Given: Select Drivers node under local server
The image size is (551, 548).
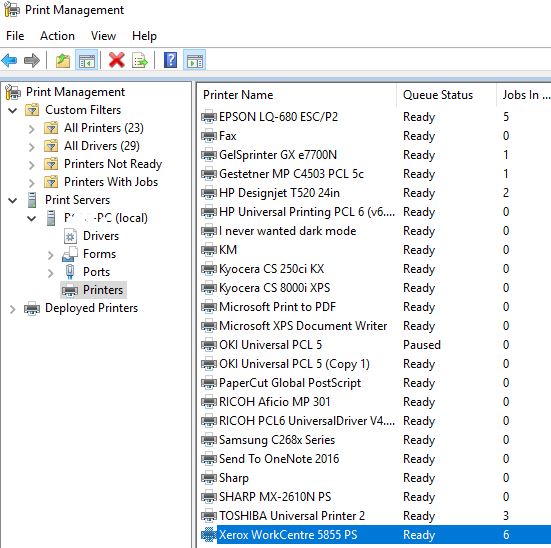Looking at the screenshot, I should click(x=101, y=236).
